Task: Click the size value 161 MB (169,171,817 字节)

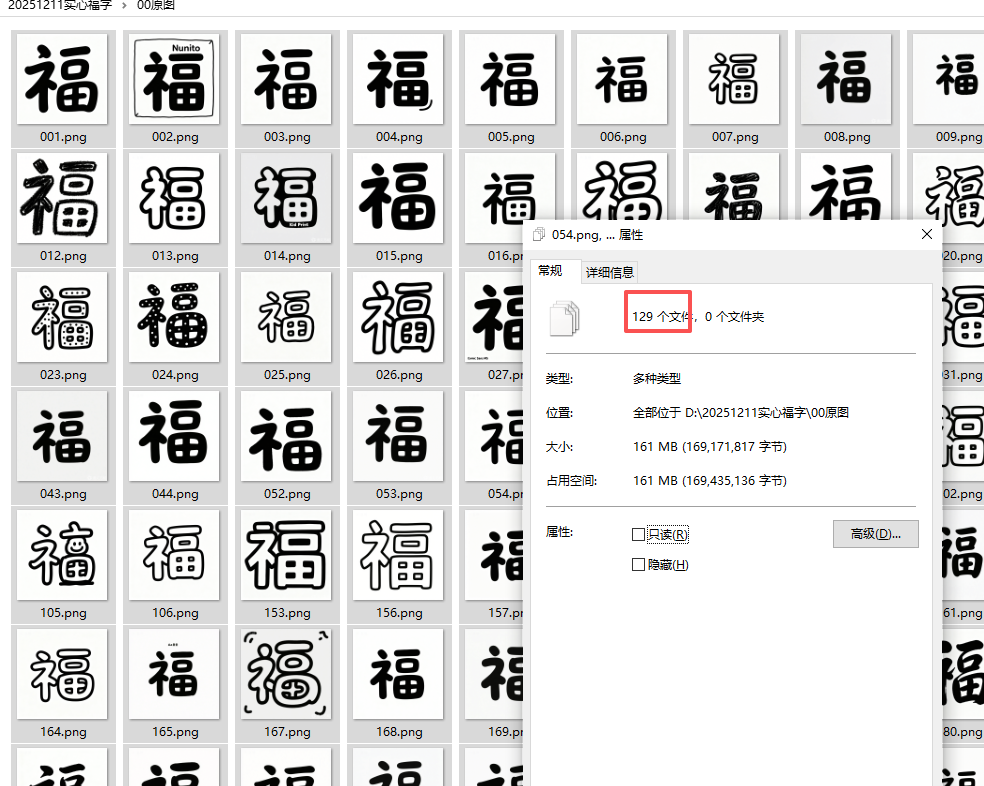Action: click(709, 446)
